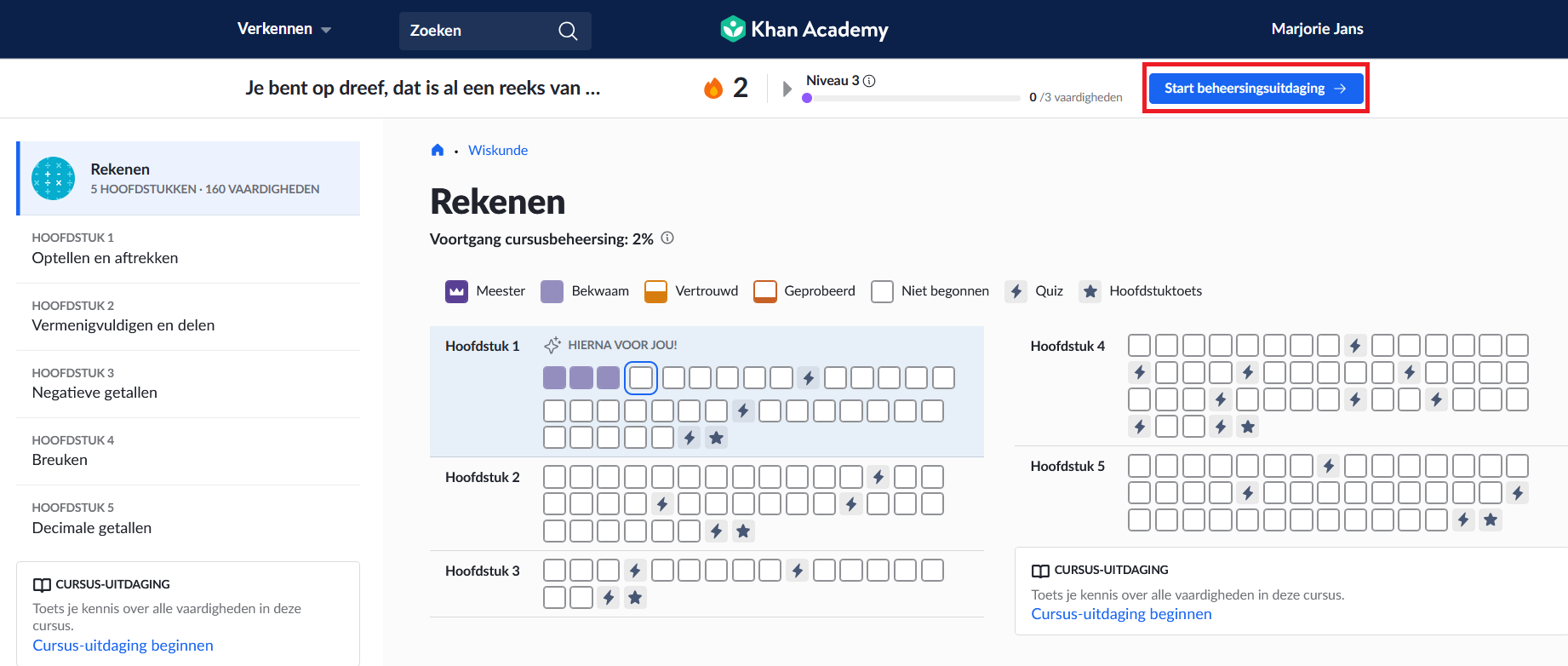The image size is (1568, 666).
Task: Open the Hoofdstuk 2 heading link
Action: pos(483,477)
